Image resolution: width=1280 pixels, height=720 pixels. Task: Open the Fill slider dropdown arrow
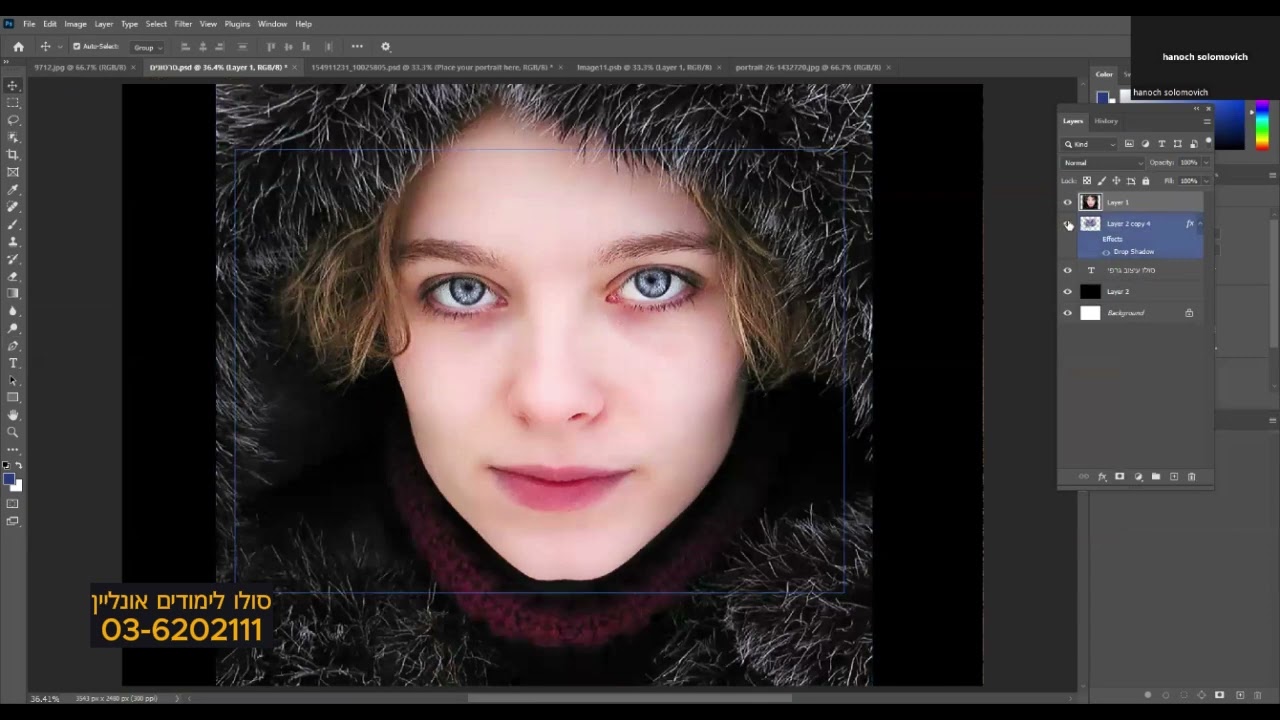click(1205, 181)
